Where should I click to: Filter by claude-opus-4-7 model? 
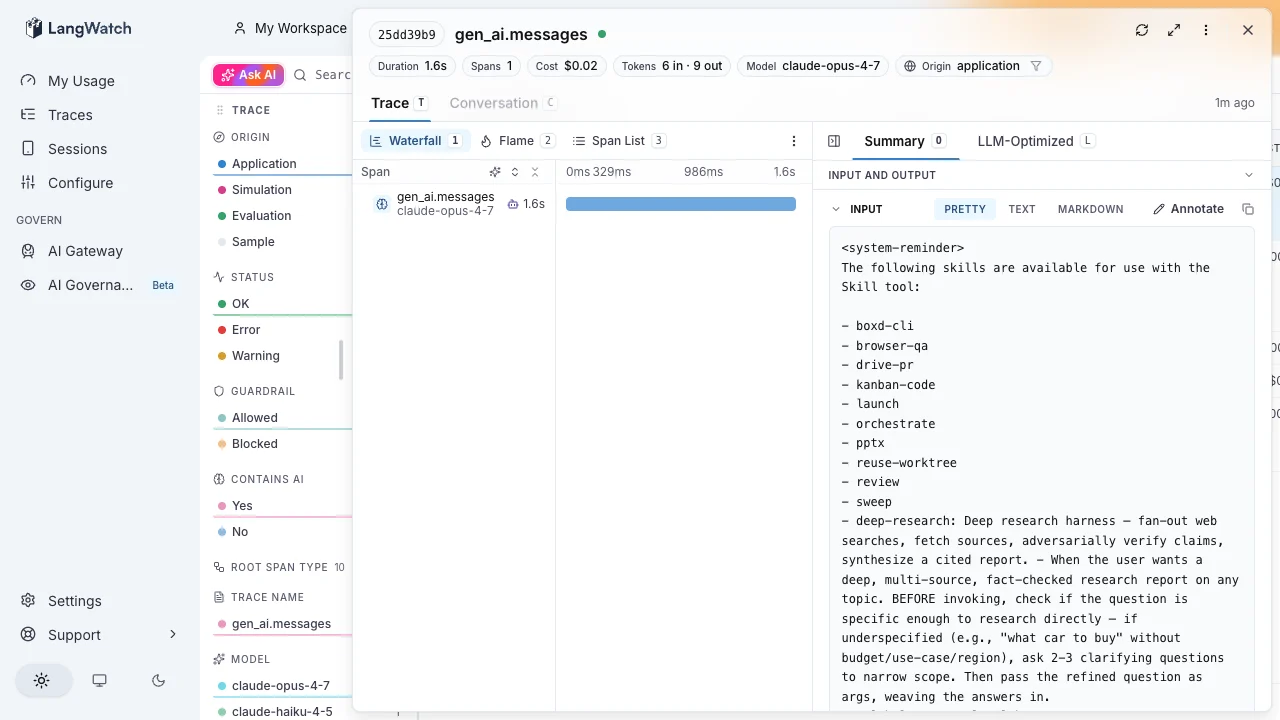pos(282,686)
